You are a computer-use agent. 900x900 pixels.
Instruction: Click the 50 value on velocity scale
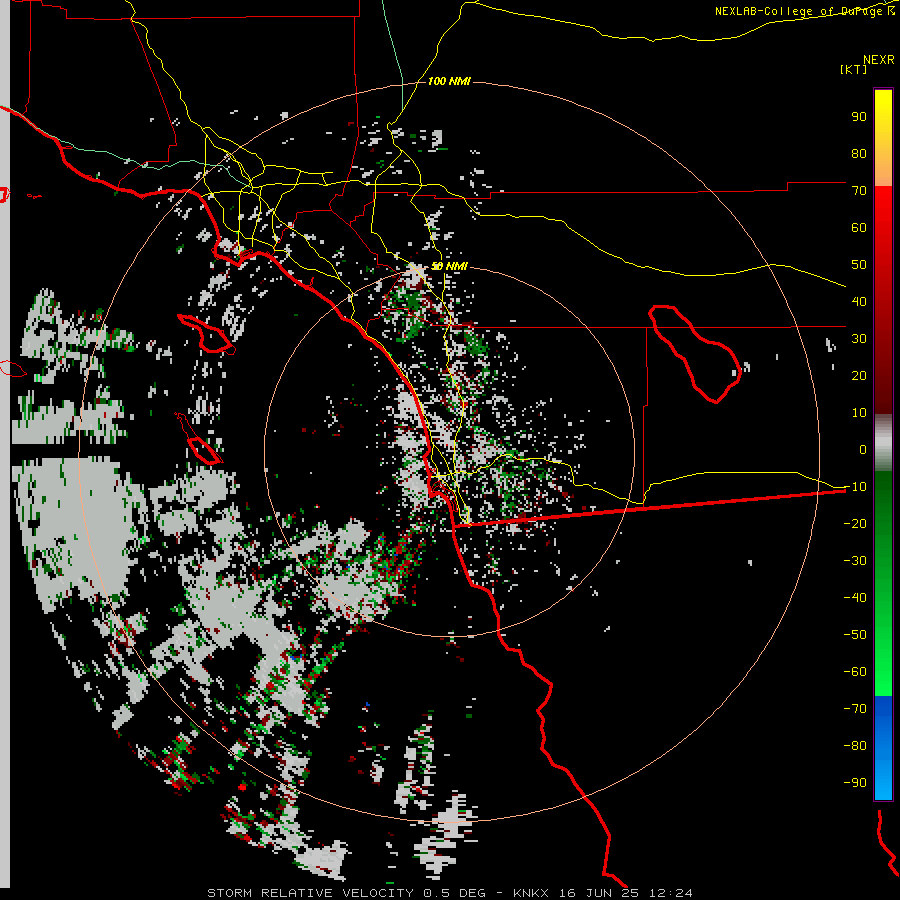(859, 265)
